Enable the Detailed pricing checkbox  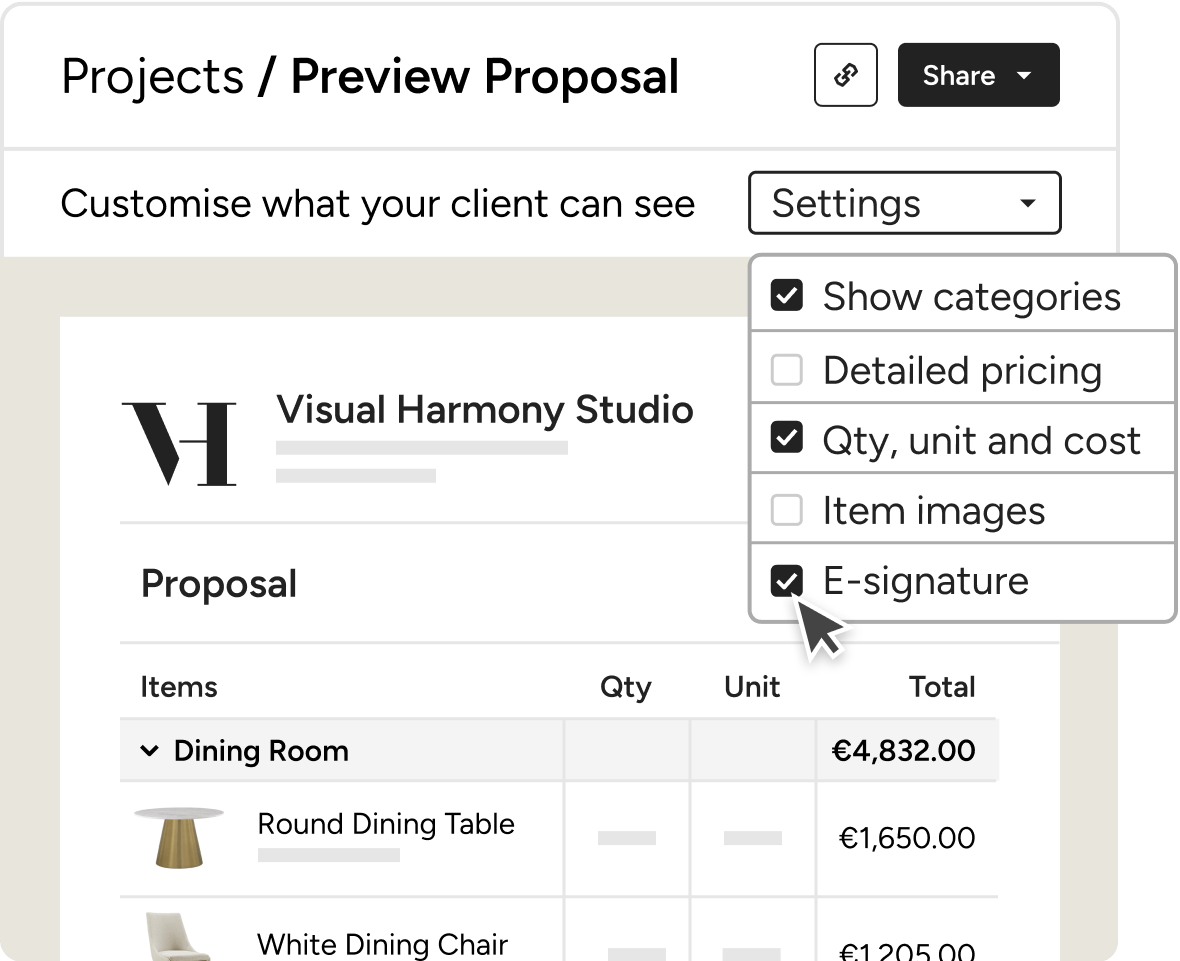(786, 369)
